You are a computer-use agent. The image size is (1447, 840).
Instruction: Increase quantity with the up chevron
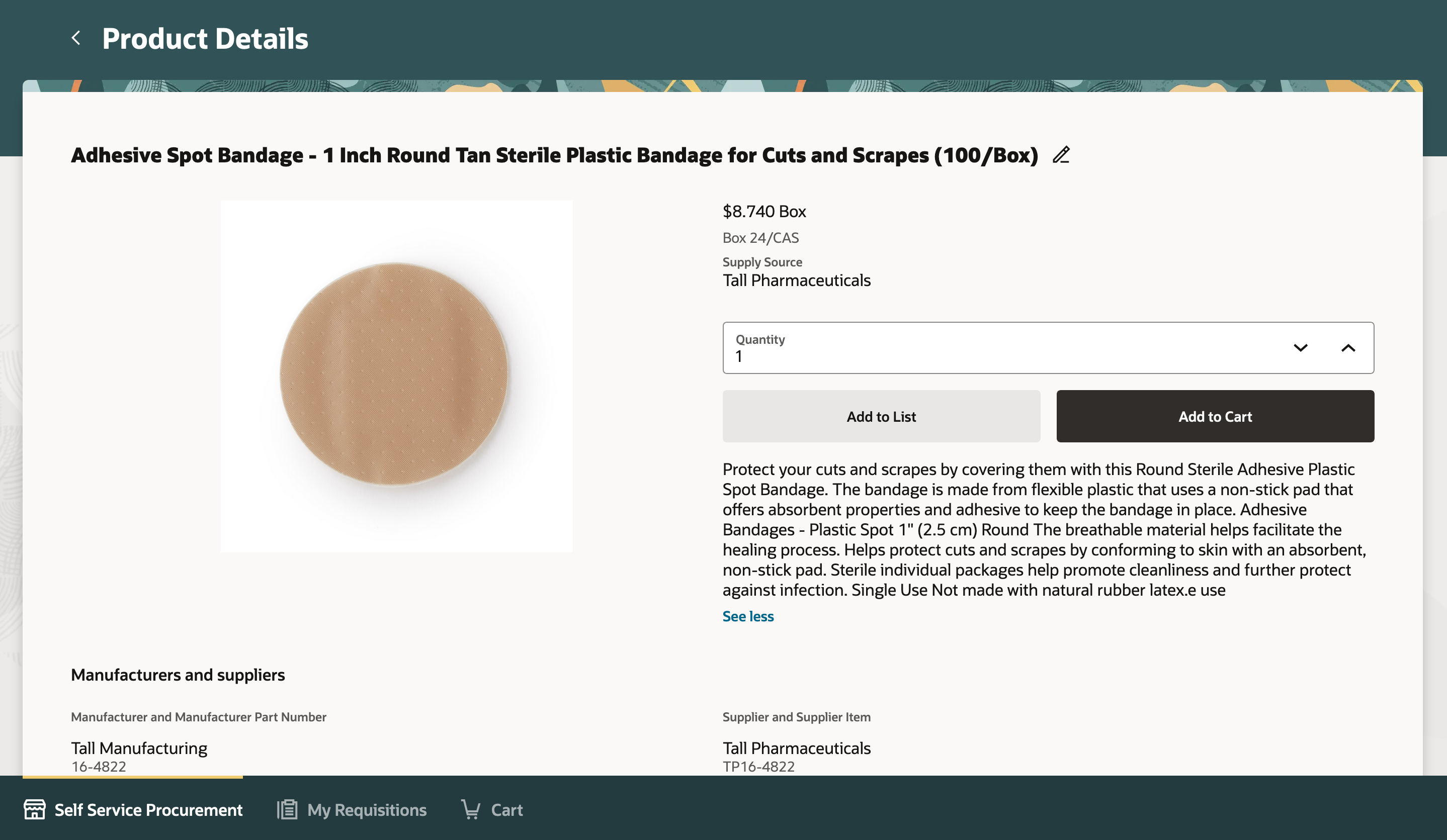click(x=1347, y=348)
